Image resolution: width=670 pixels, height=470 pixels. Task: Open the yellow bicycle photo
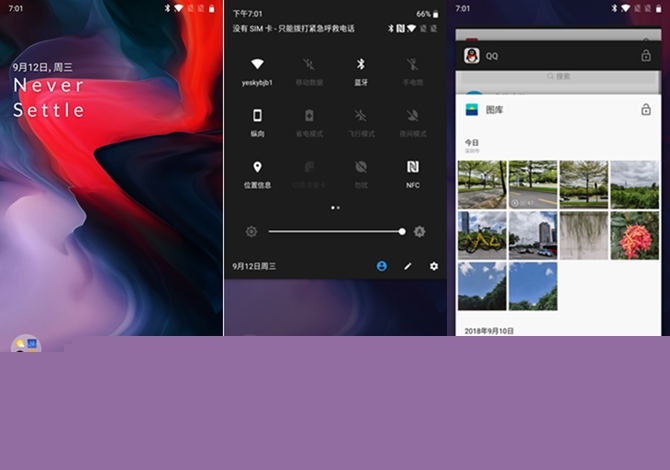482,236
